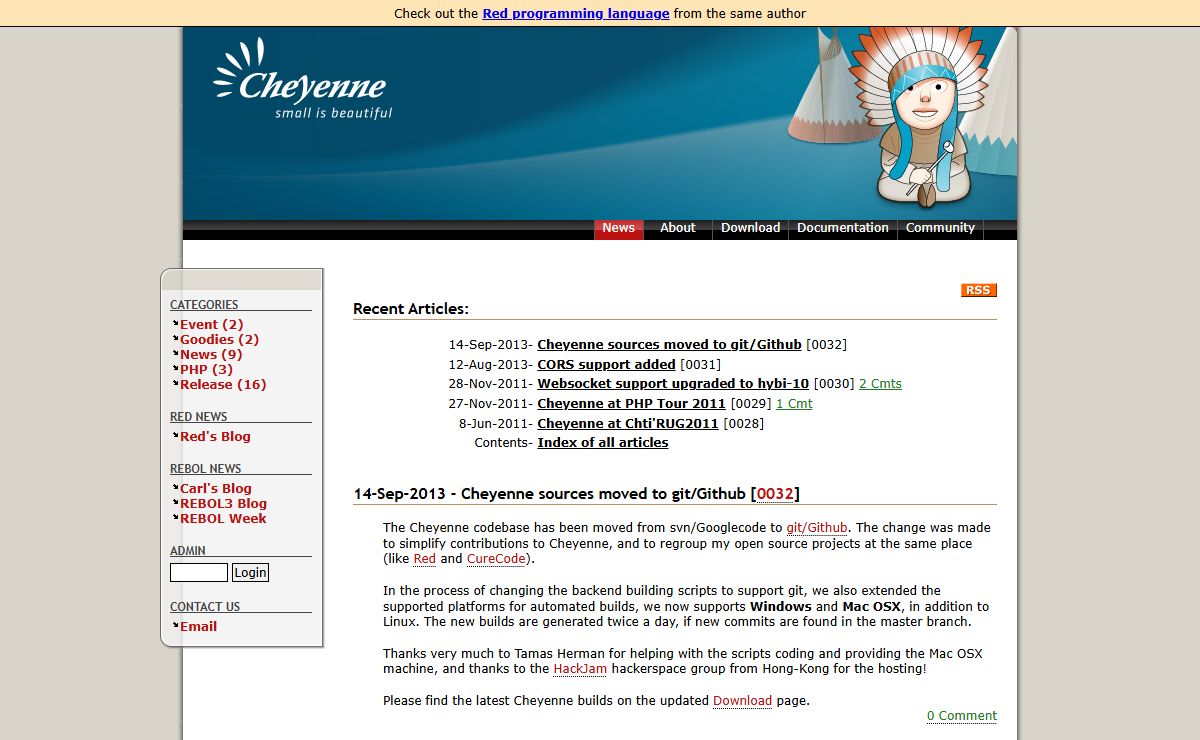The image size is (1200, 740).
Task: Click the CONTACT US sidebar heading
Action: point(205,607)
